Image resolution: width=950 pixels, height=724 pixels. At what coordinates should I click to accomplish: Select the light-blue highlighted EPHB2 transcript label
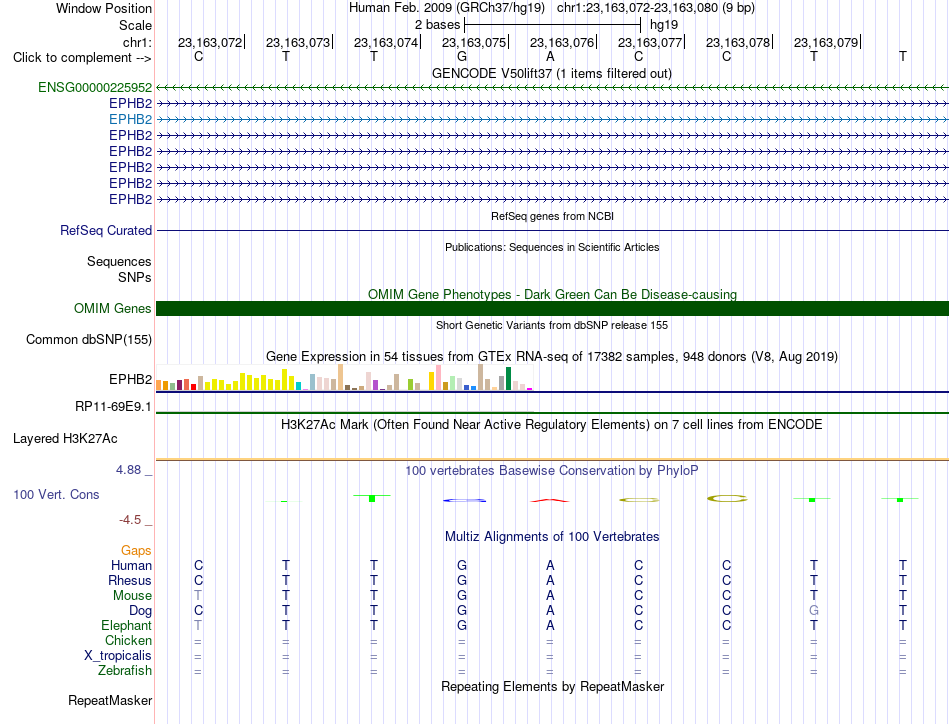pyautogui.click(x=130, y=119)
